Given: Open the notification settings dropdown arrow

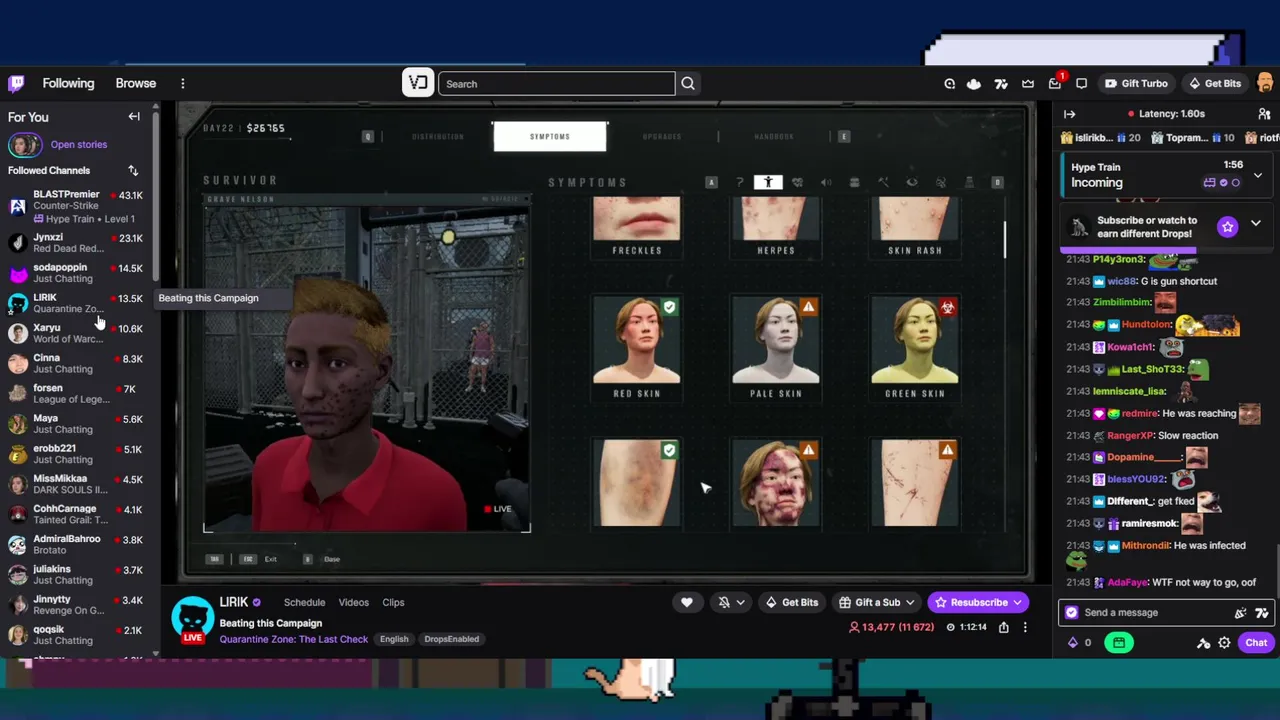Looking at the screenshot, I should tap(740, 602).
